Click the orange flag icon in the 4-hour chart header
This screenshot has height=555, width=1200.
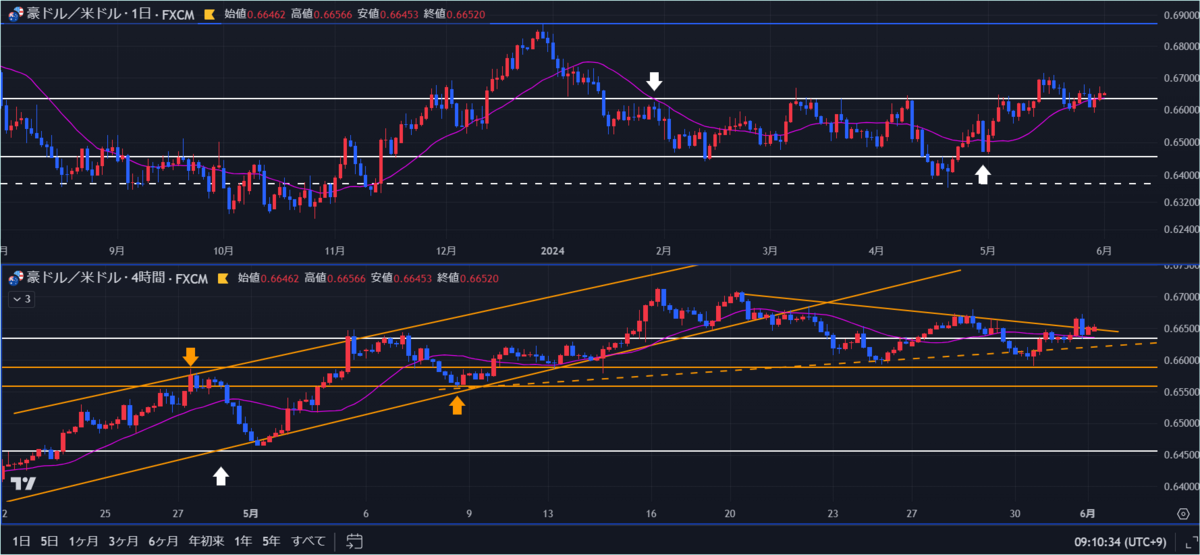(x=223, y=279)
